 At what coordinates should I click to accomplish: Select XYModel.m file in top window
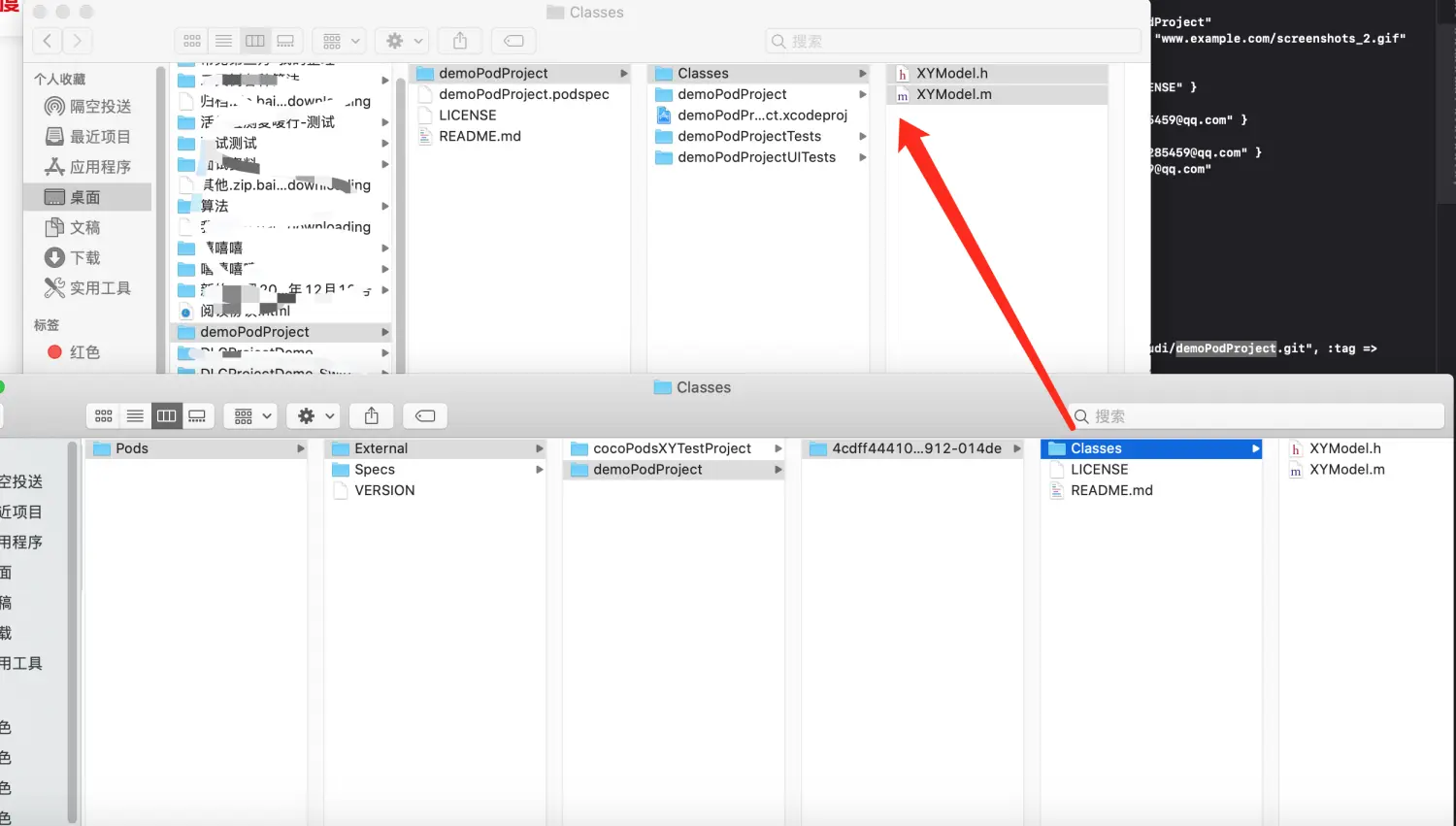tap(953, 94)
